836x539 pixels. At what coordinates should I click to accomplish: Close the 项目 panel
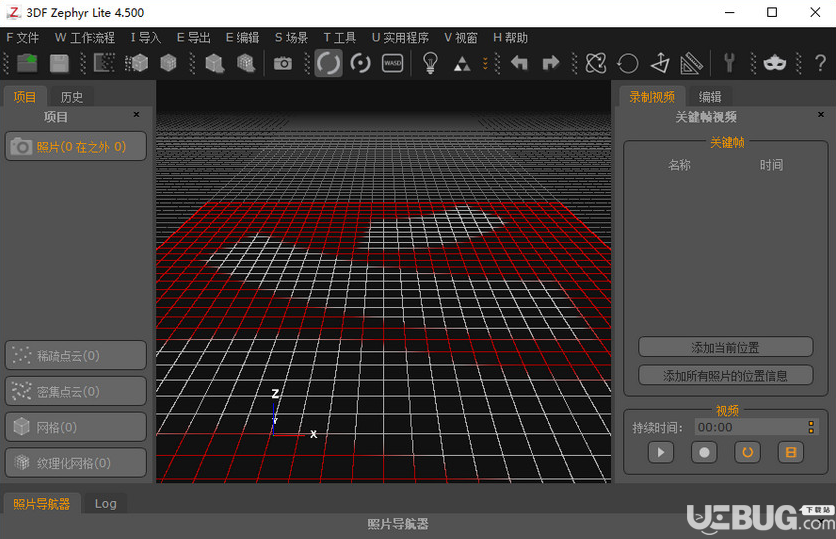pos(136,115)
